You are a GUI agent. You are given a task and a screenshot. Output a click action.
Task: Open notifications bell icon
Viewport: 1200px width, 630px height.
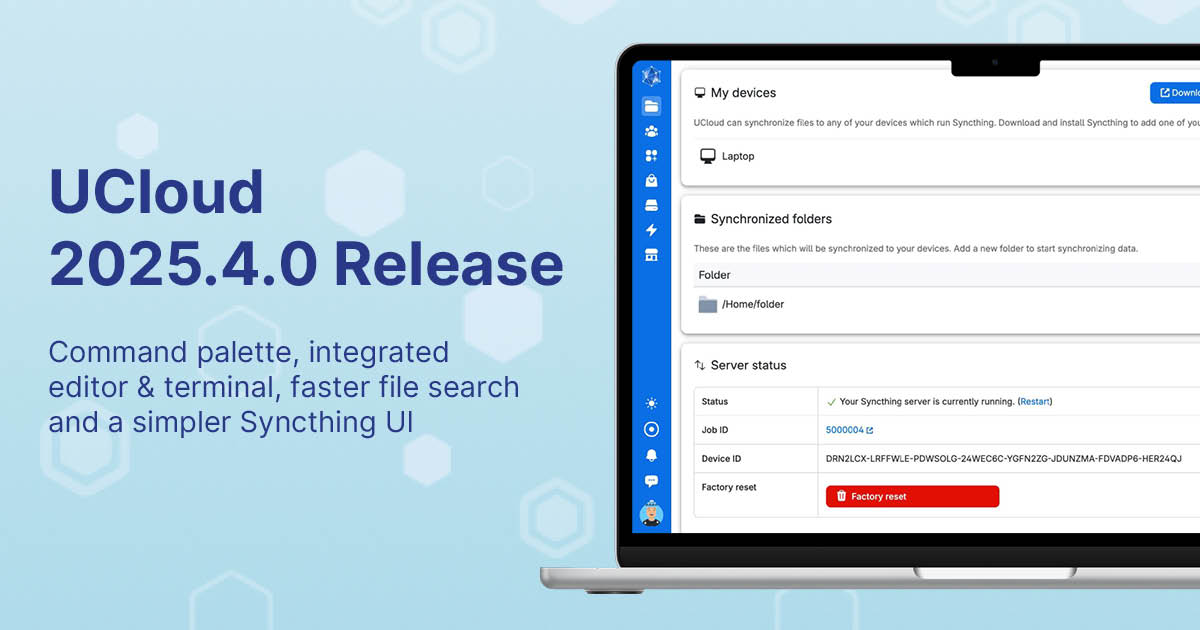(651, 455)
